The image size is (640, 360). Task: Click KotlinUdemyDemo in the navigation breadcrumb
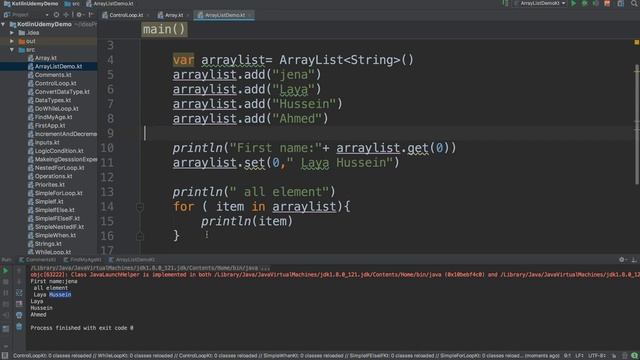click(31, 4)
